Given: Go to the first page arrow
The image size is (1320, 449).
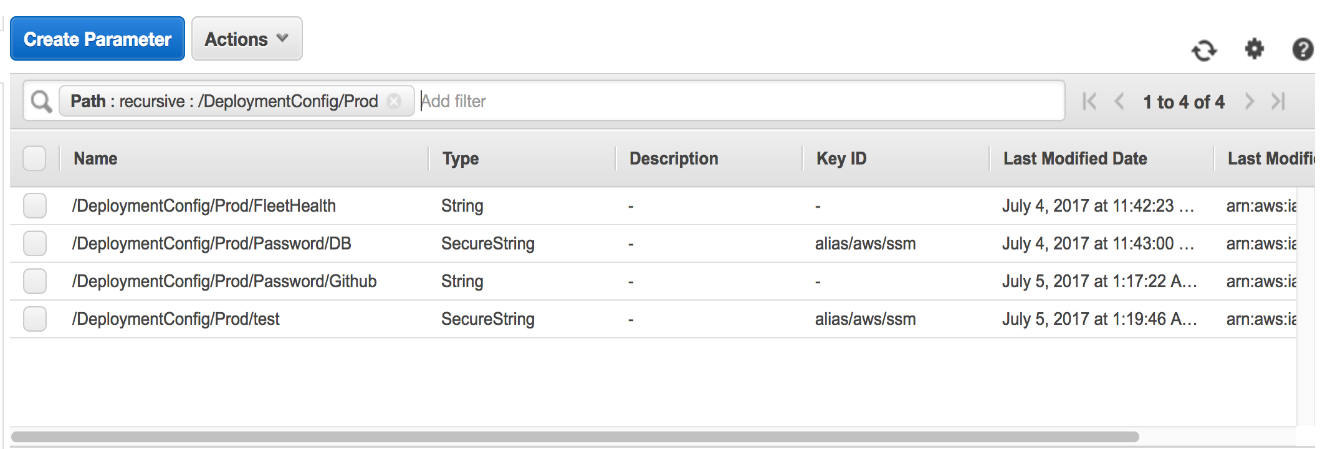Looking at the screenshot, I should point(1090,101).
